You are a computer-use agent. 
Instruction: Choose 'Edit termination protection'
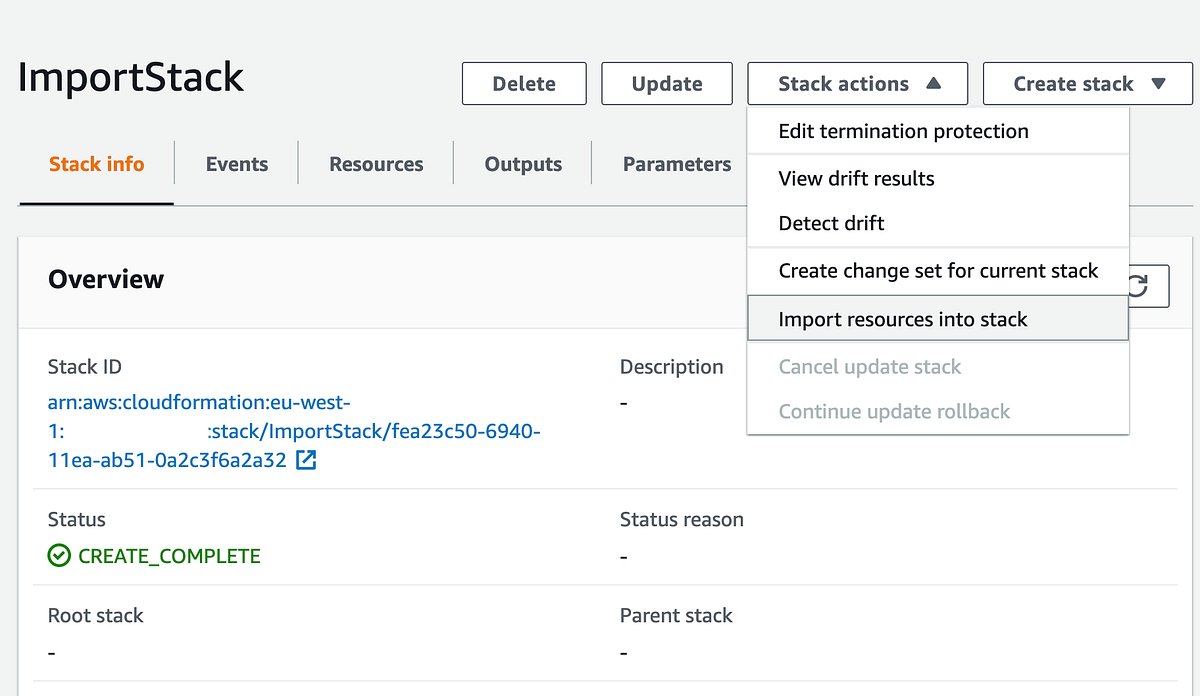(x=903, y=131)
